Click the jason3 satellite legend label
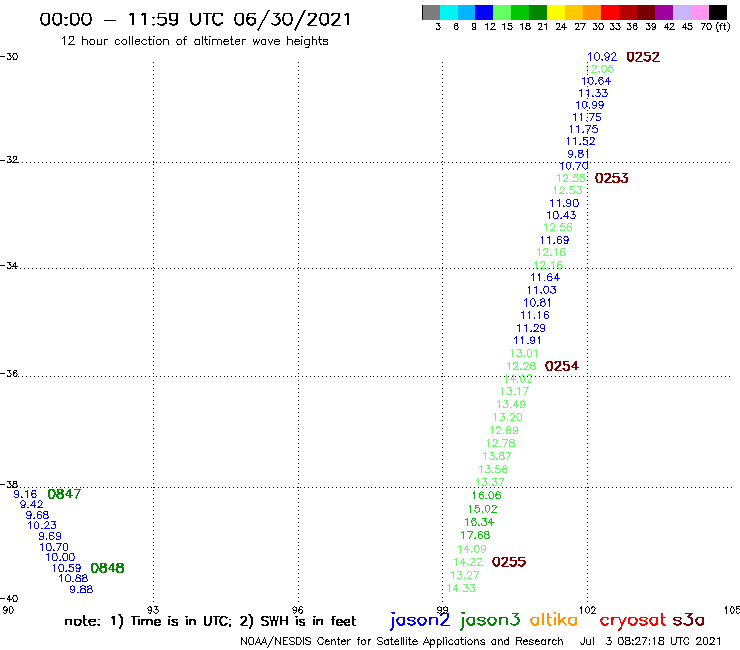 [x=490, y=620]
